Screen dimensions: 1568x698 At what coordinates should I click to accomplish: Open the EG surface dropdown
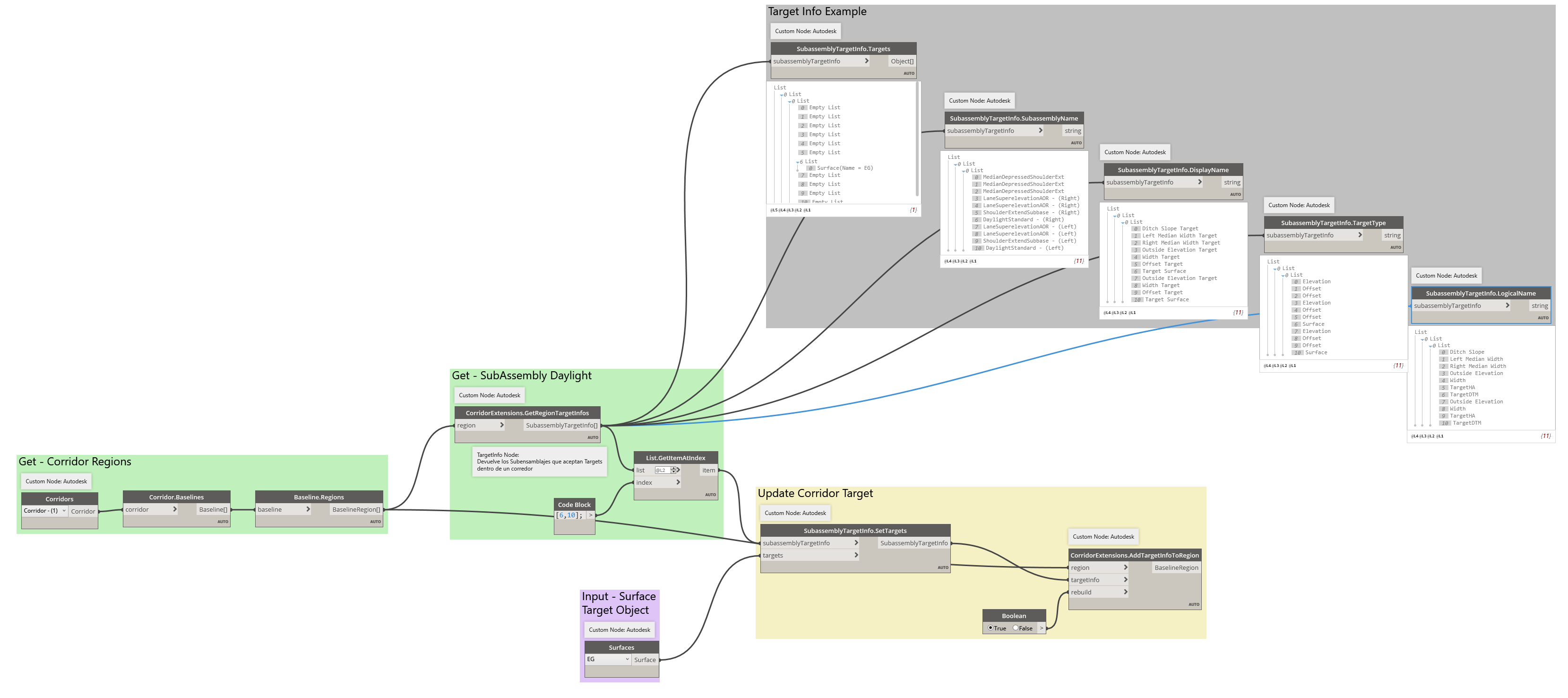[x=608, y=660]
